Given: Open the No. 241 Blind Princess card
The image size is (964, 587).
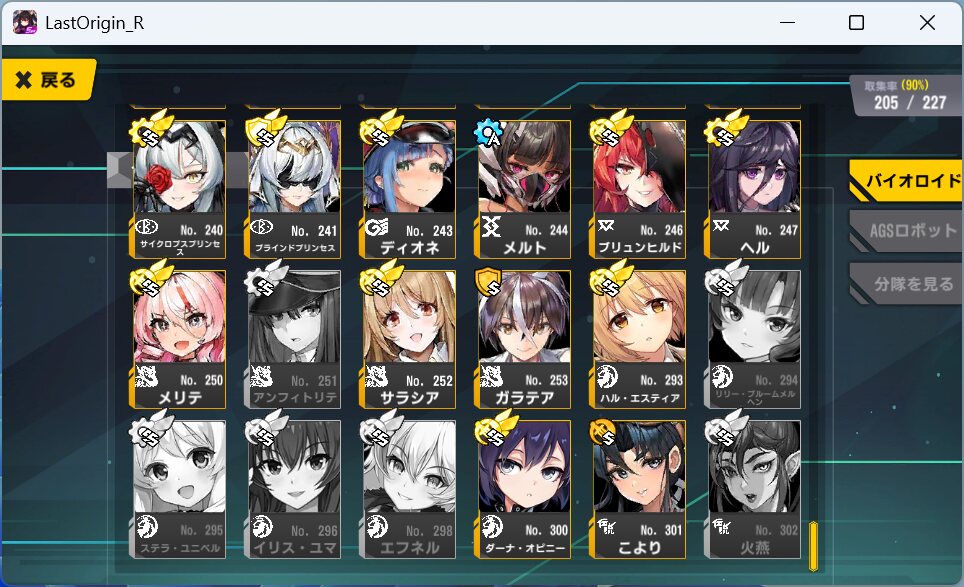Looking at the screenshot, I should pyautogui.click(x=294, y=189).
